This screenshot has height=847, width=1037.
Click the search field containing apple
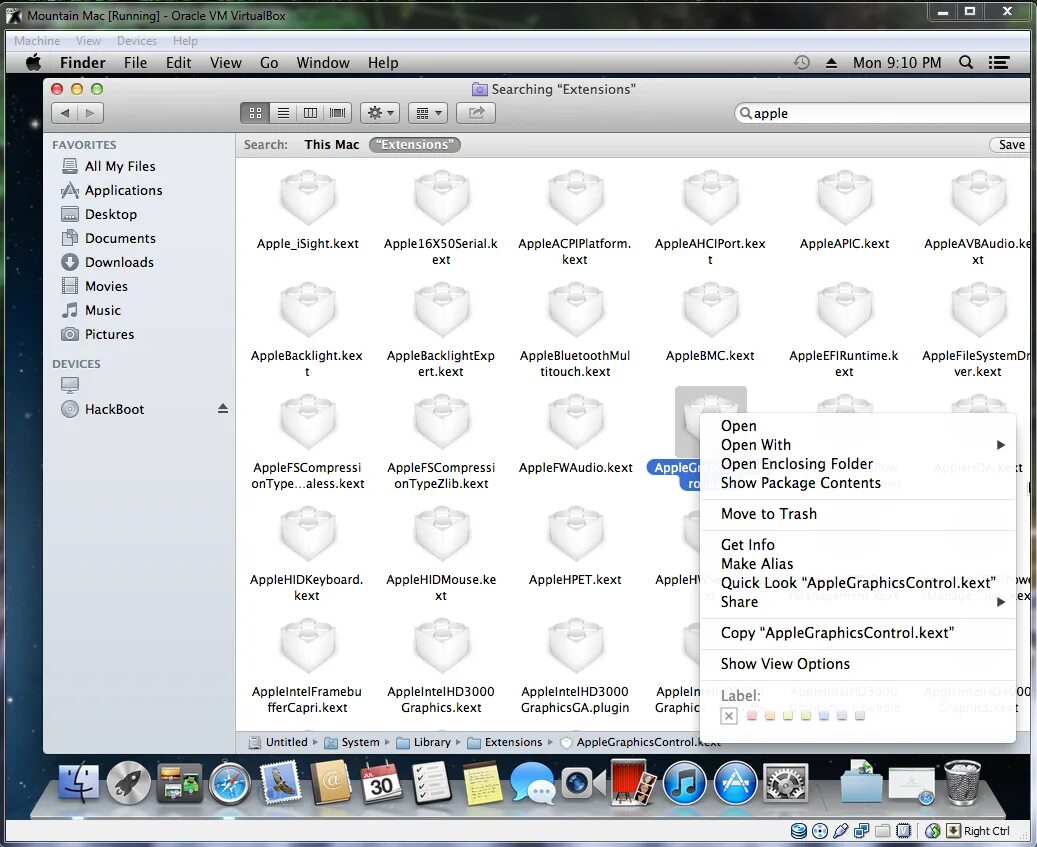(x=883, y=113)
